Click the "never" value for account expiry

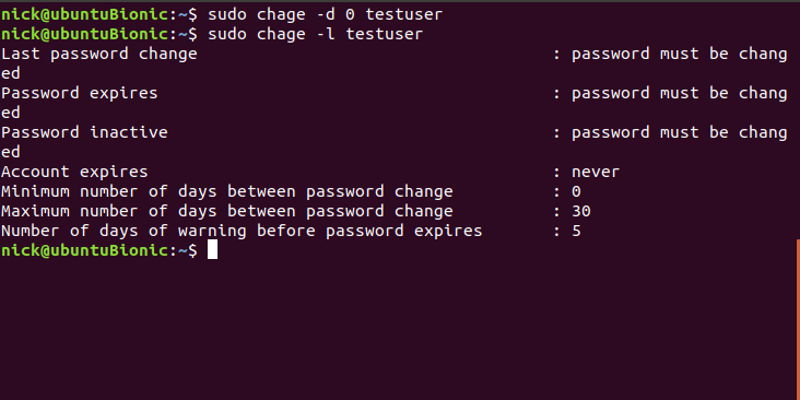(x=595, y=172)
